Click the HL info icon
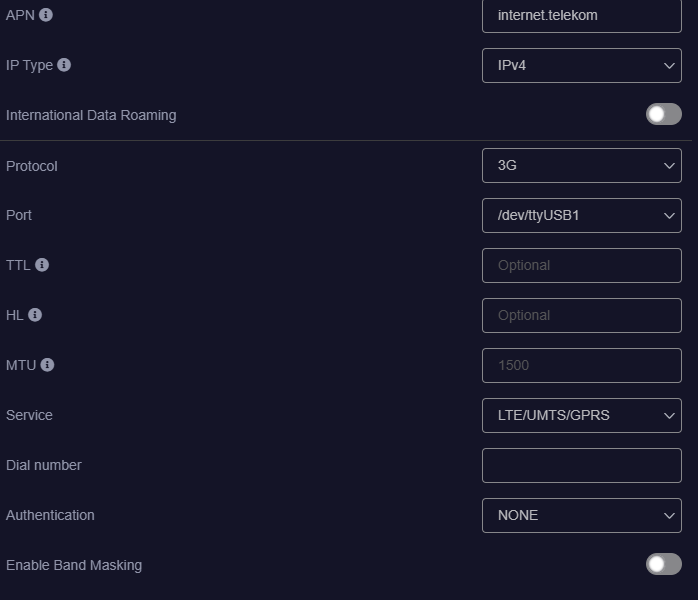The image size is (698, 600). [35, 315]
